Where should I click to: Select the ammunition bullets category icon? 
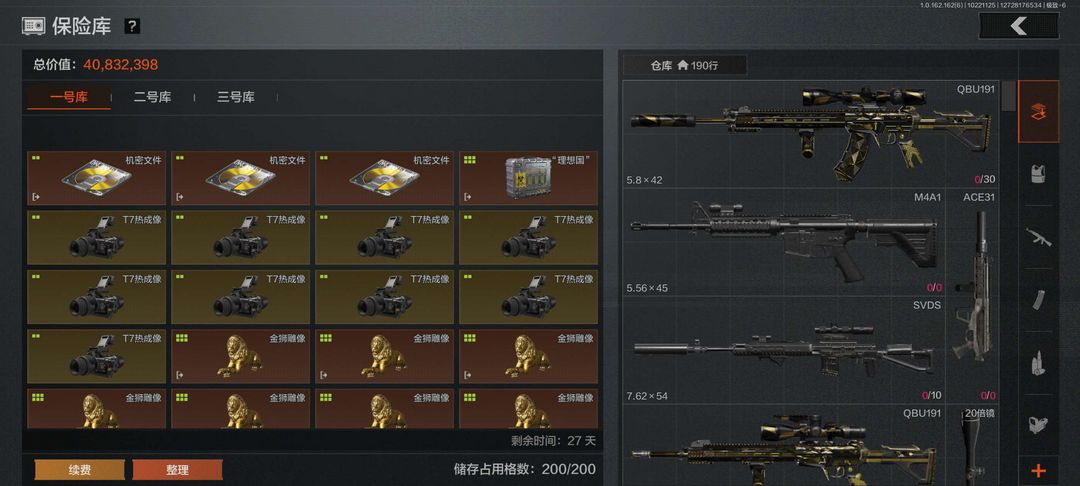click(1038, 363)
